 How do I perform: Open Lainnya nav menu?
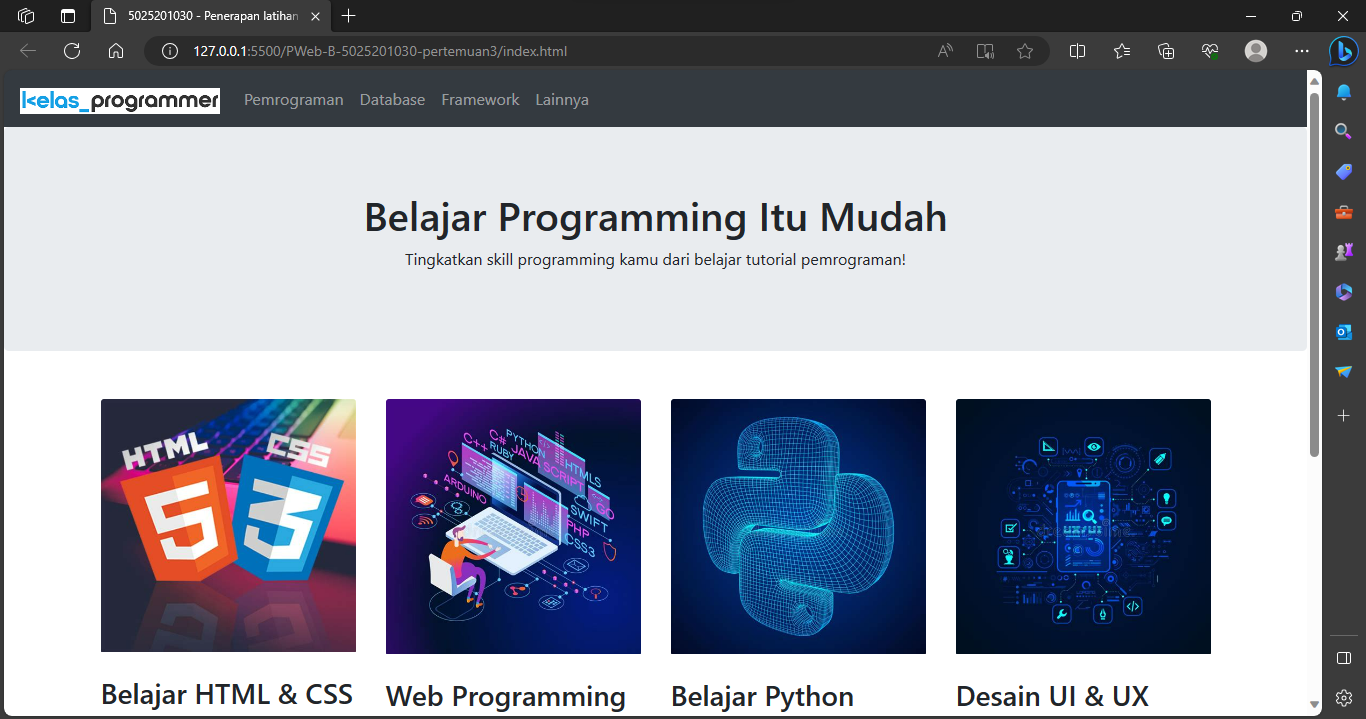(x=562, y=100)
